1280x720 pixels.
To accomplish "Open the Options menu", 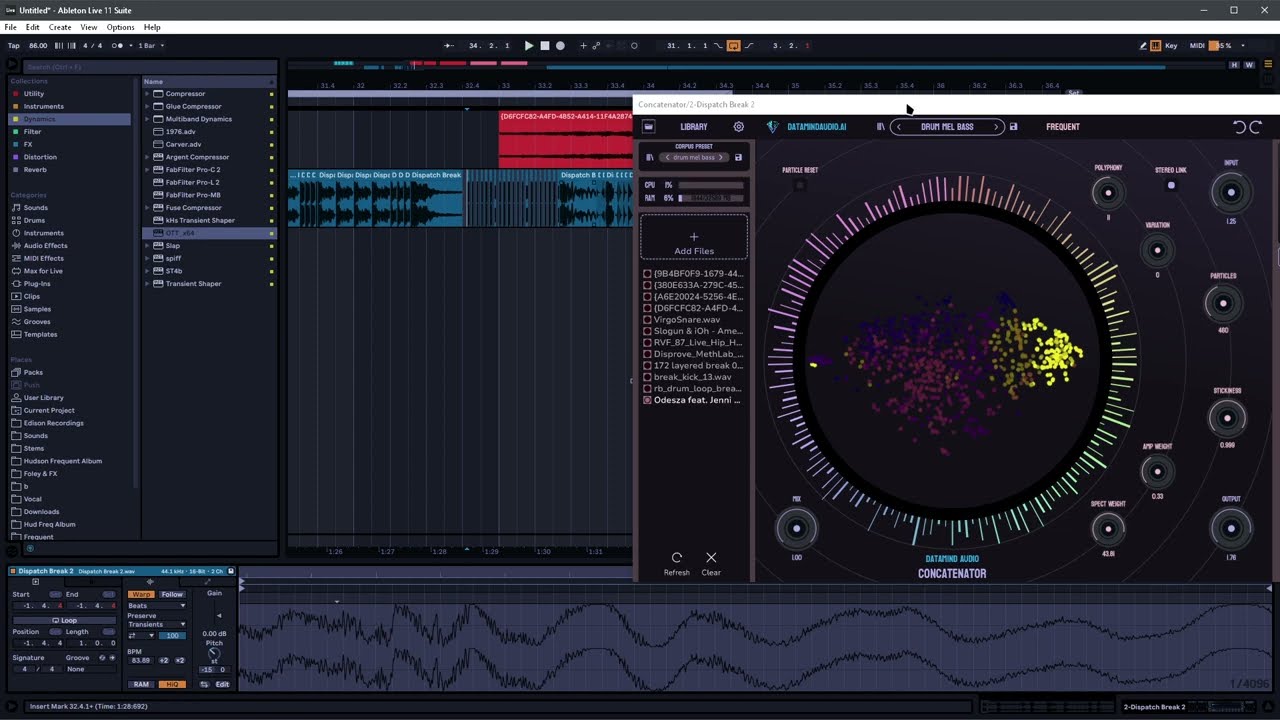I will click(121, 27).
